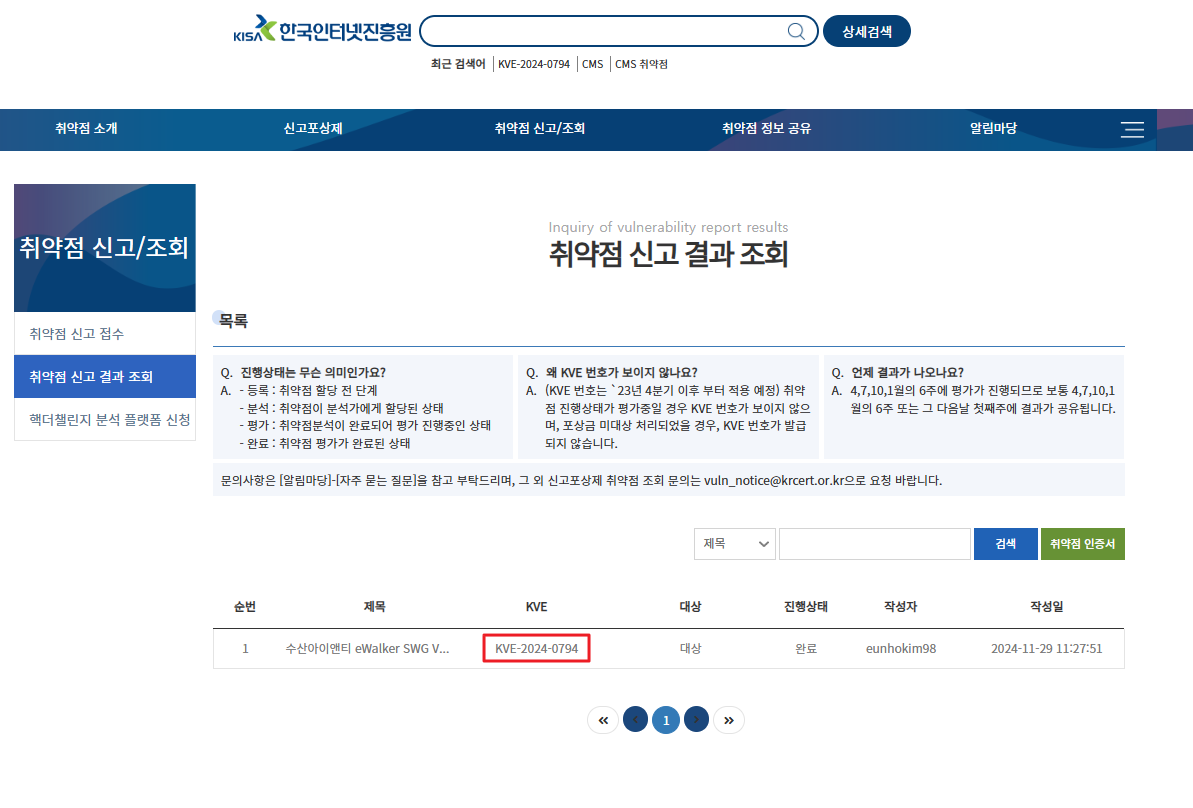
Task: Click the 제목 column header
Action: (x=374, y=606)
